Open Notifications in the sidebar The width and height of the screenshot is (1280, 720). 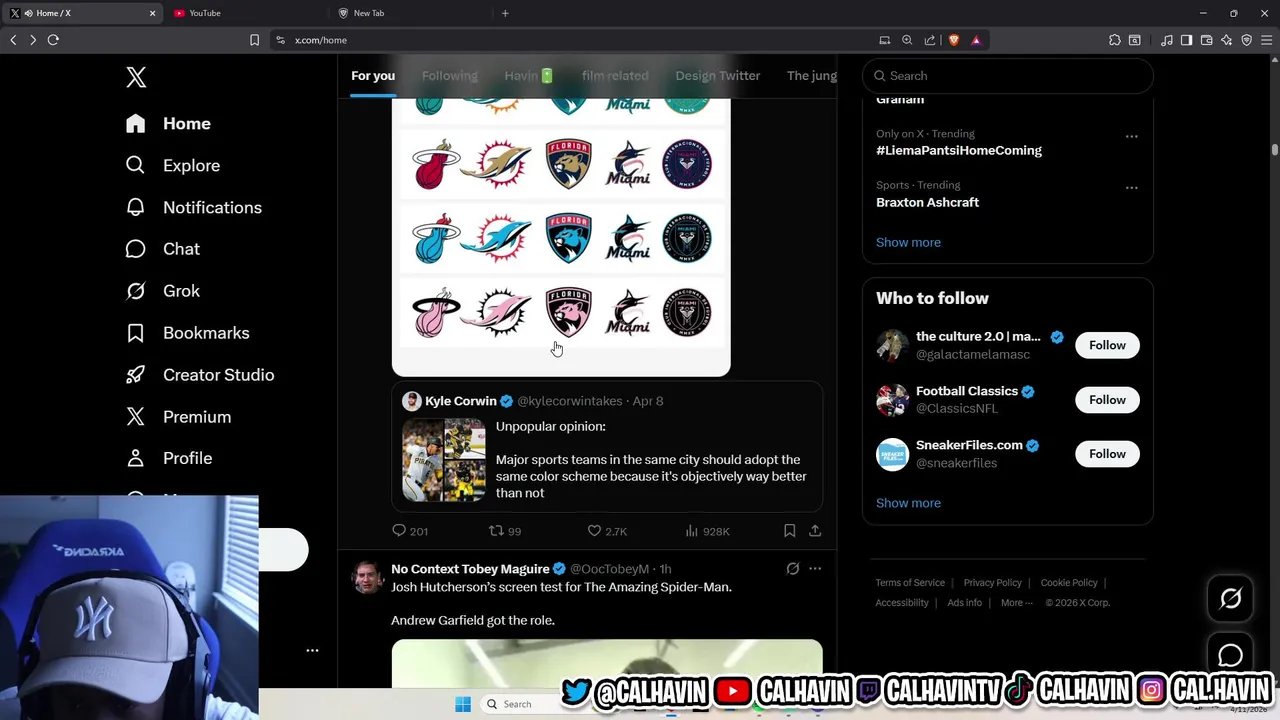tap(193, 207)
